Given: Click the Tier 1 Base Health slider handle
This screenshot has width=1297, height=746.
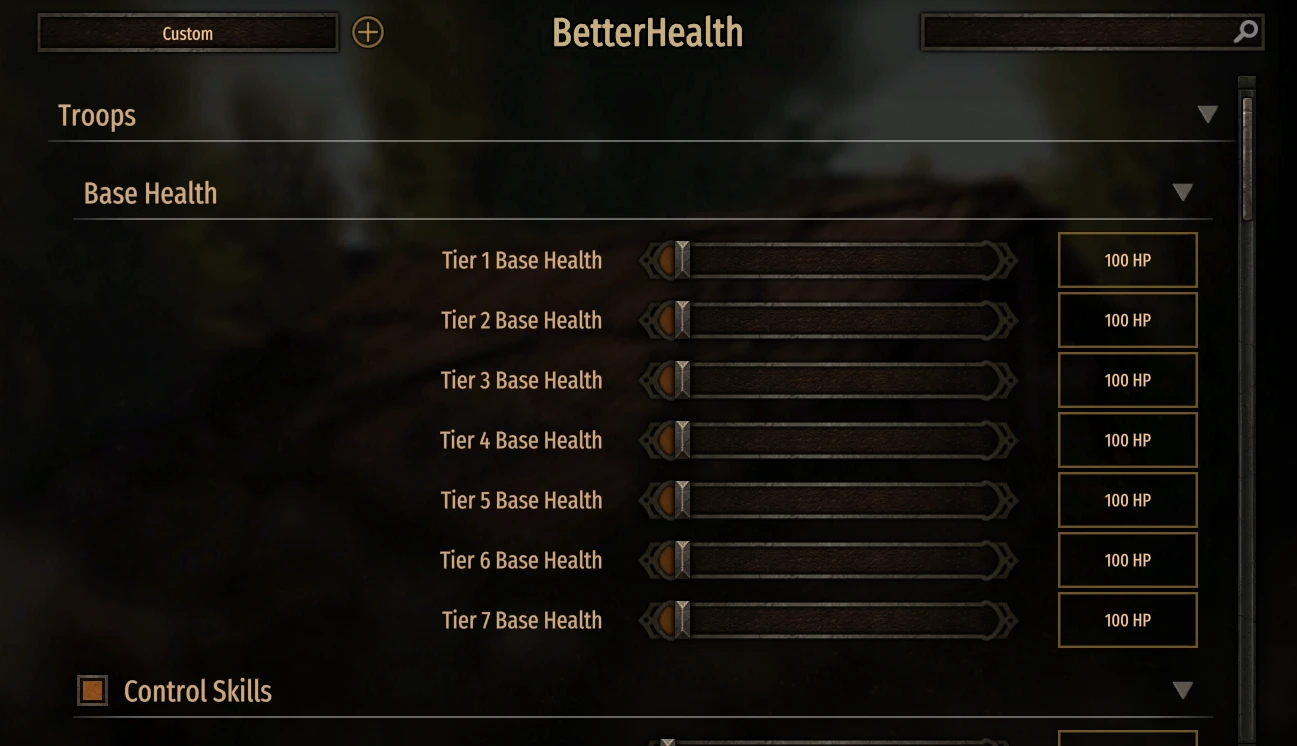Looking at the screenshot, I should [681, 261].
